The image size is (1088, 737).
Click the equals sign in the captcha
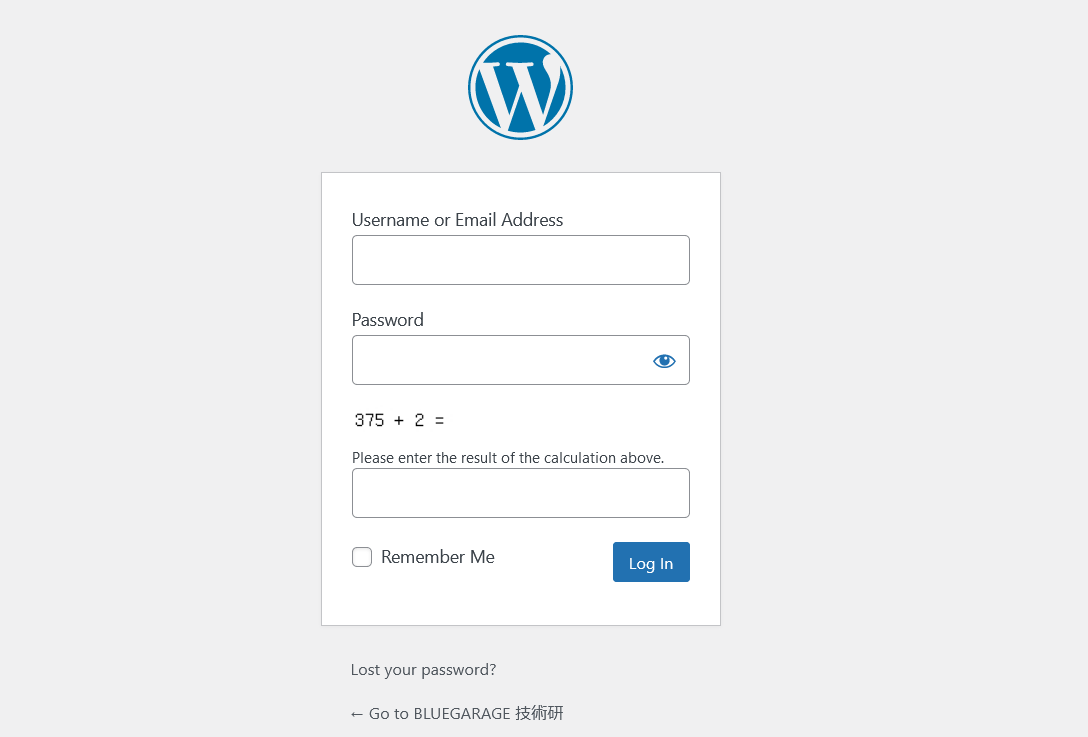click(x=439, y=421)
